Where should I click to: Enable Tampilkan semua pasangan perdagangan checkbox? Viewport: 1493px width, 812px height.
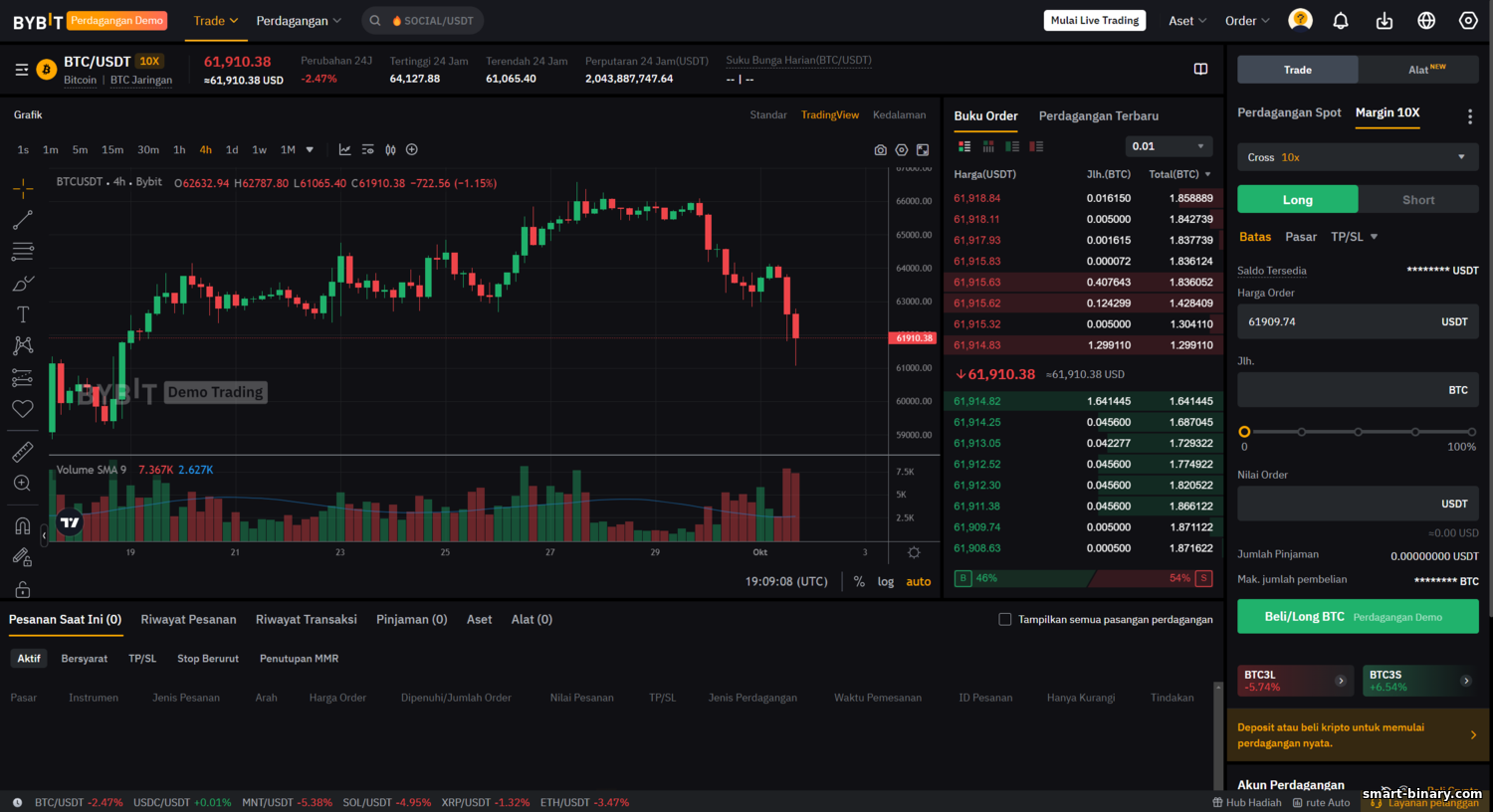click(1005, 619)
